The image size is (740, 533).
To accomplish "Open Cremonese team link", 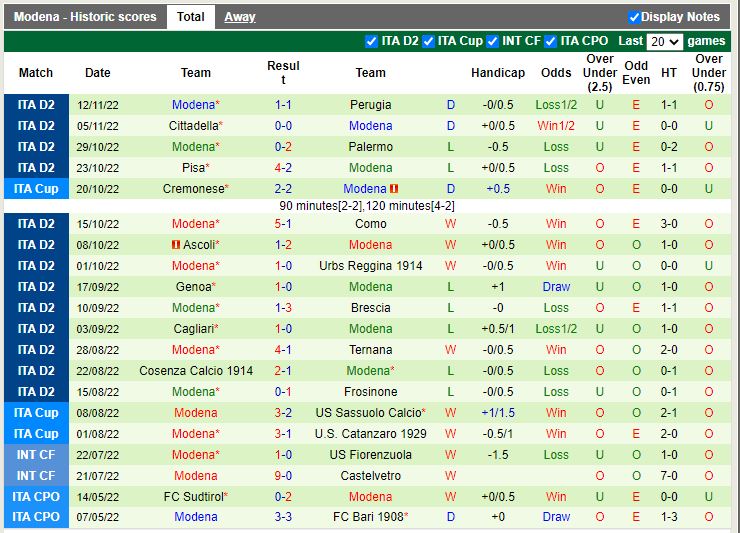I will click(x=193, y=189).
